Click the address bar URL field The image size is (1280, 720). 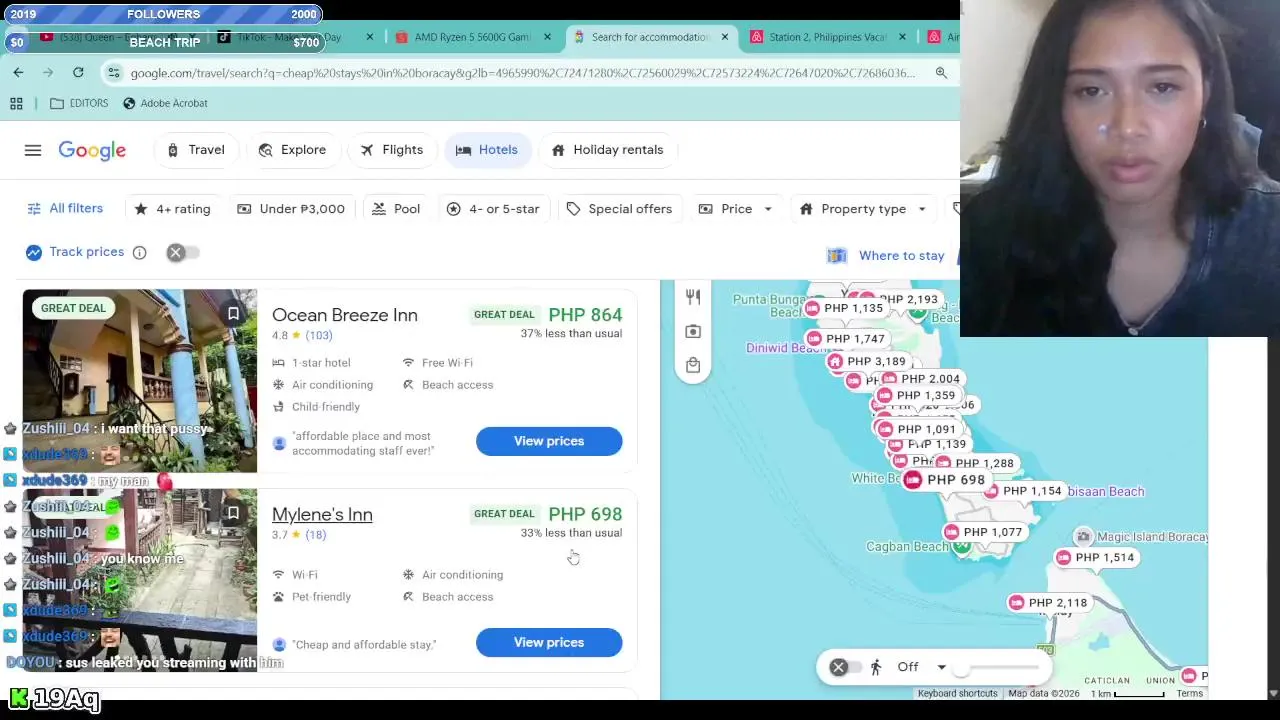point(522,72)
